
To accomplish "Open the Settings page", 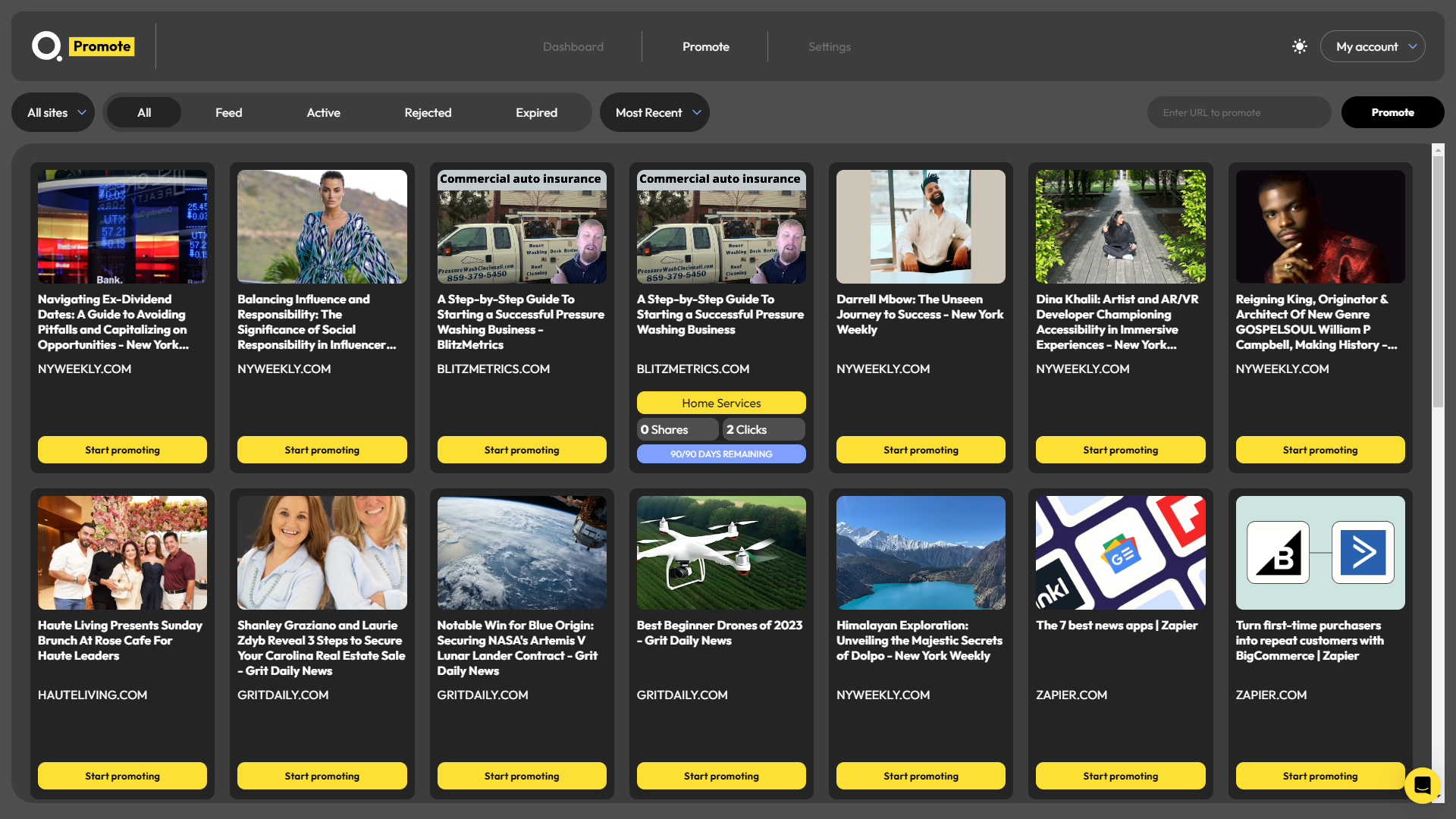I will point(830,46).
